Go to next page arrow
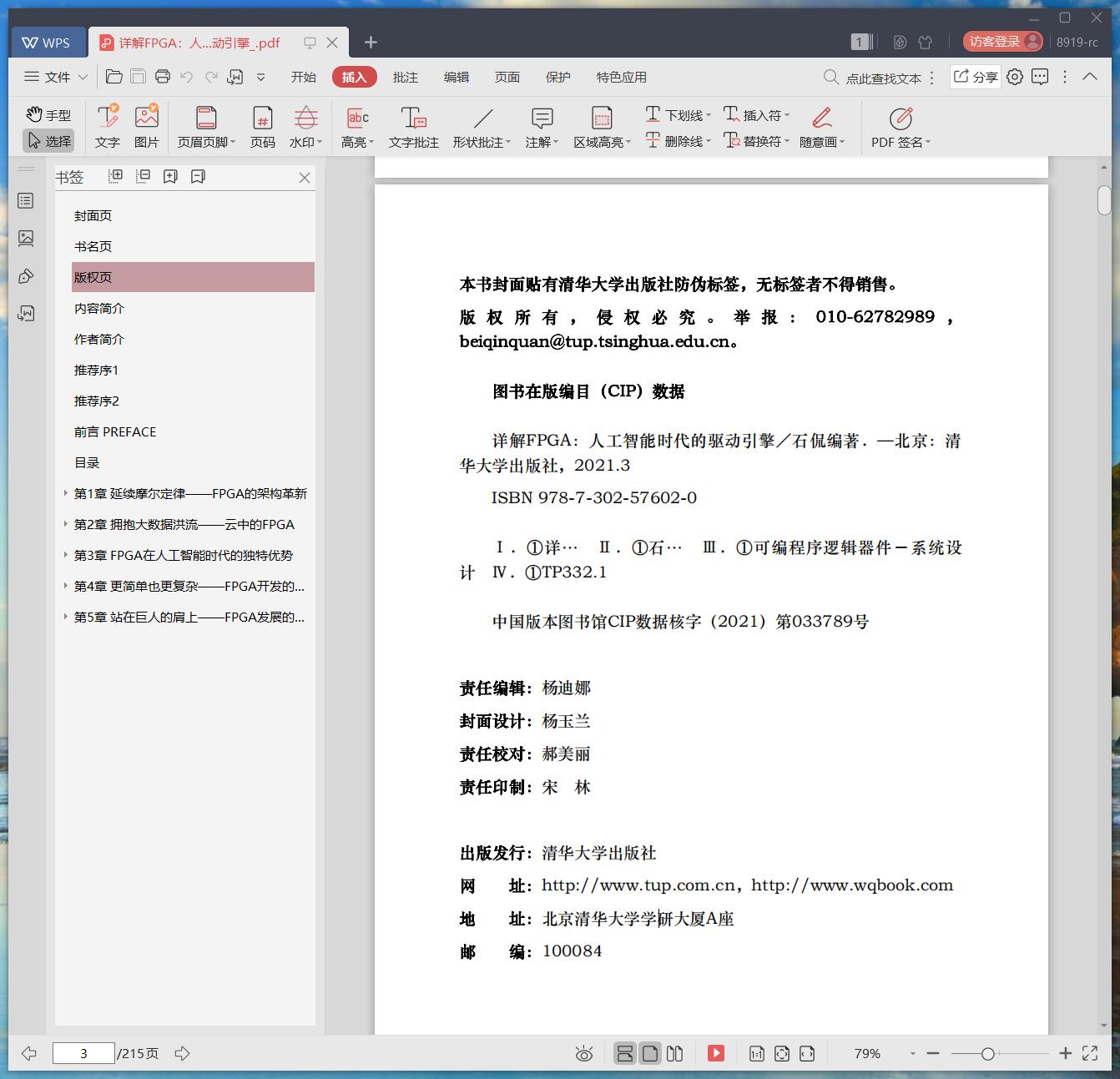Viewport: 1120px width, 1079px height. pos(182,1053)
